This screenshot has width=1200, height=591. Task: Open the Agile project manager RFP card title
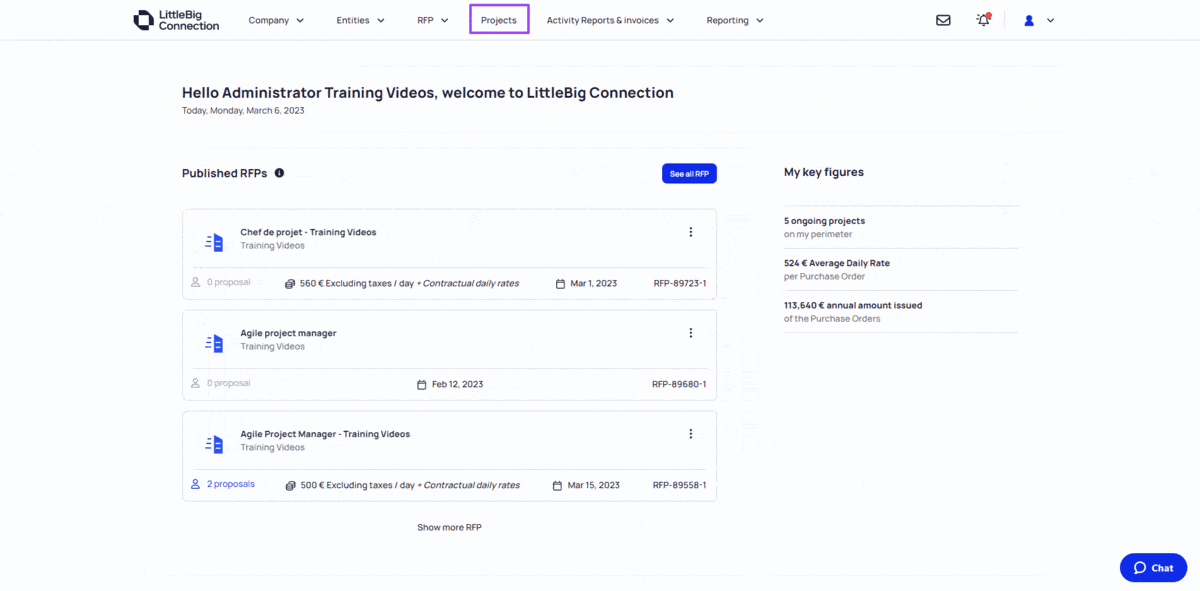[x=288, y=333]
